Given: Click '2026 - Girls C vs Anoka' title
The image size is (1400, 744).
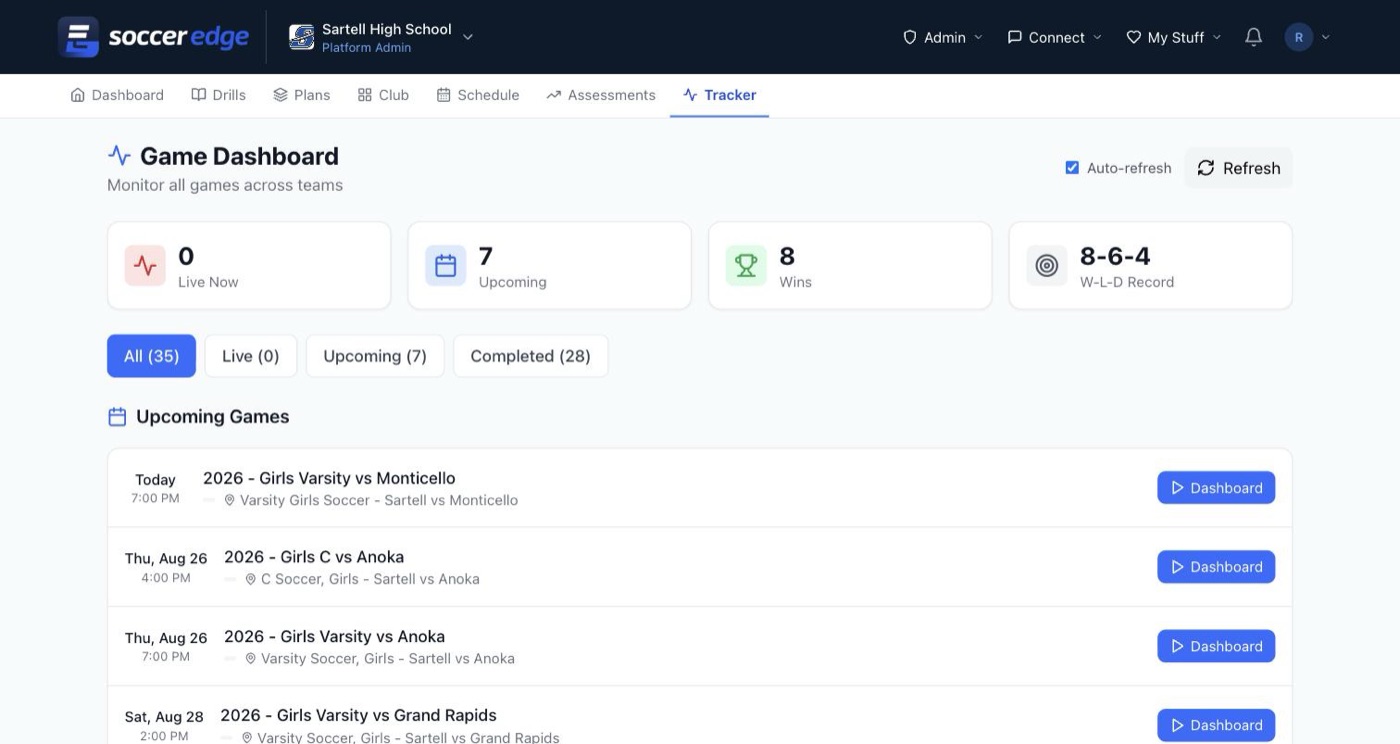Looking at the screenshot, I should [314, 557].
